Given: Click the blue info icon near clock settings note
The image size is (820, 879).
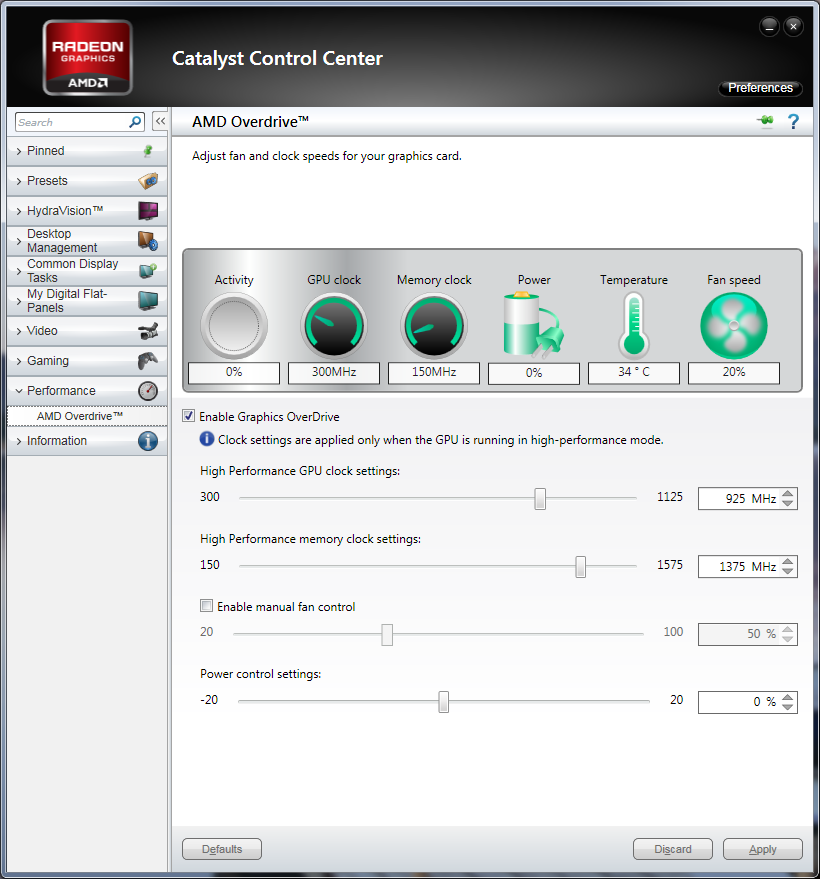Looking at the screenshot, I should 207,439.
